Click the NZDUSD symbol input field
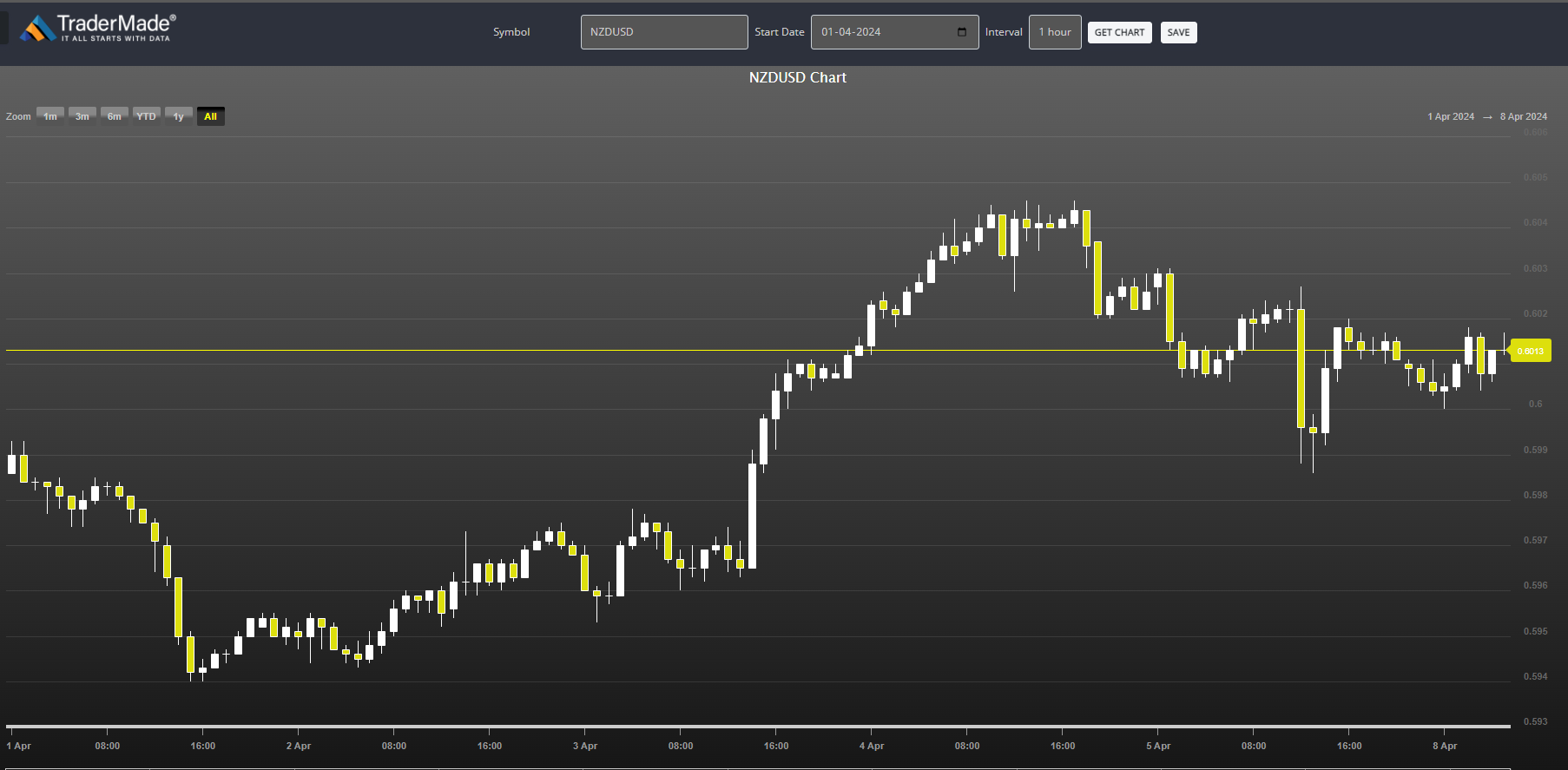This screenshot has height=770, width=1568. click(x=664, y=32)
